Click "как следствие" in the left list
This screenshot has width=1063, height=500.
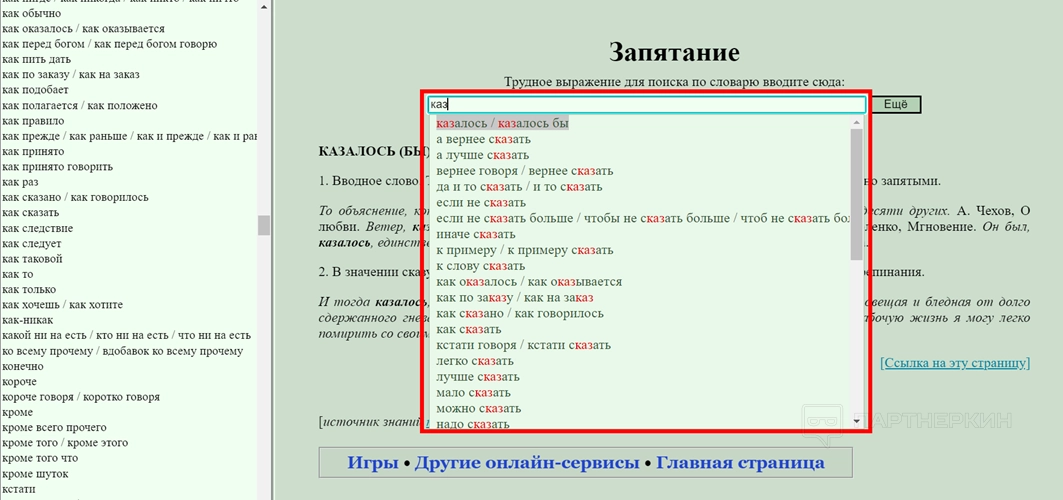coord(37,228)
